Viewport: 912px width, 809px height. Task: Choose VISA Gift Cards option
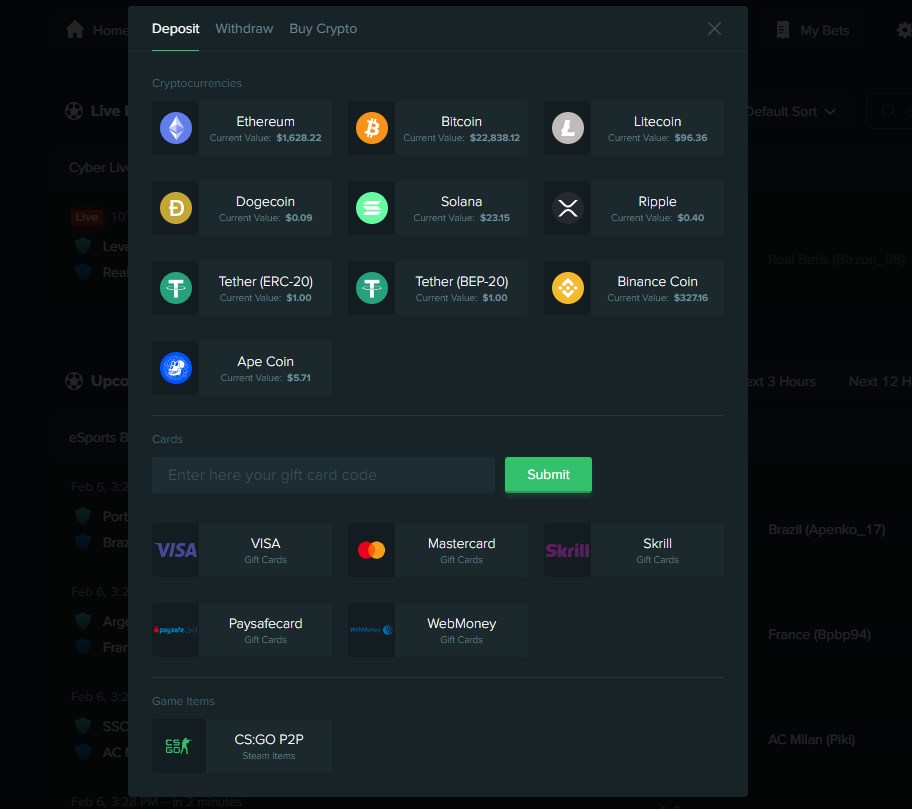pos(242,550)
